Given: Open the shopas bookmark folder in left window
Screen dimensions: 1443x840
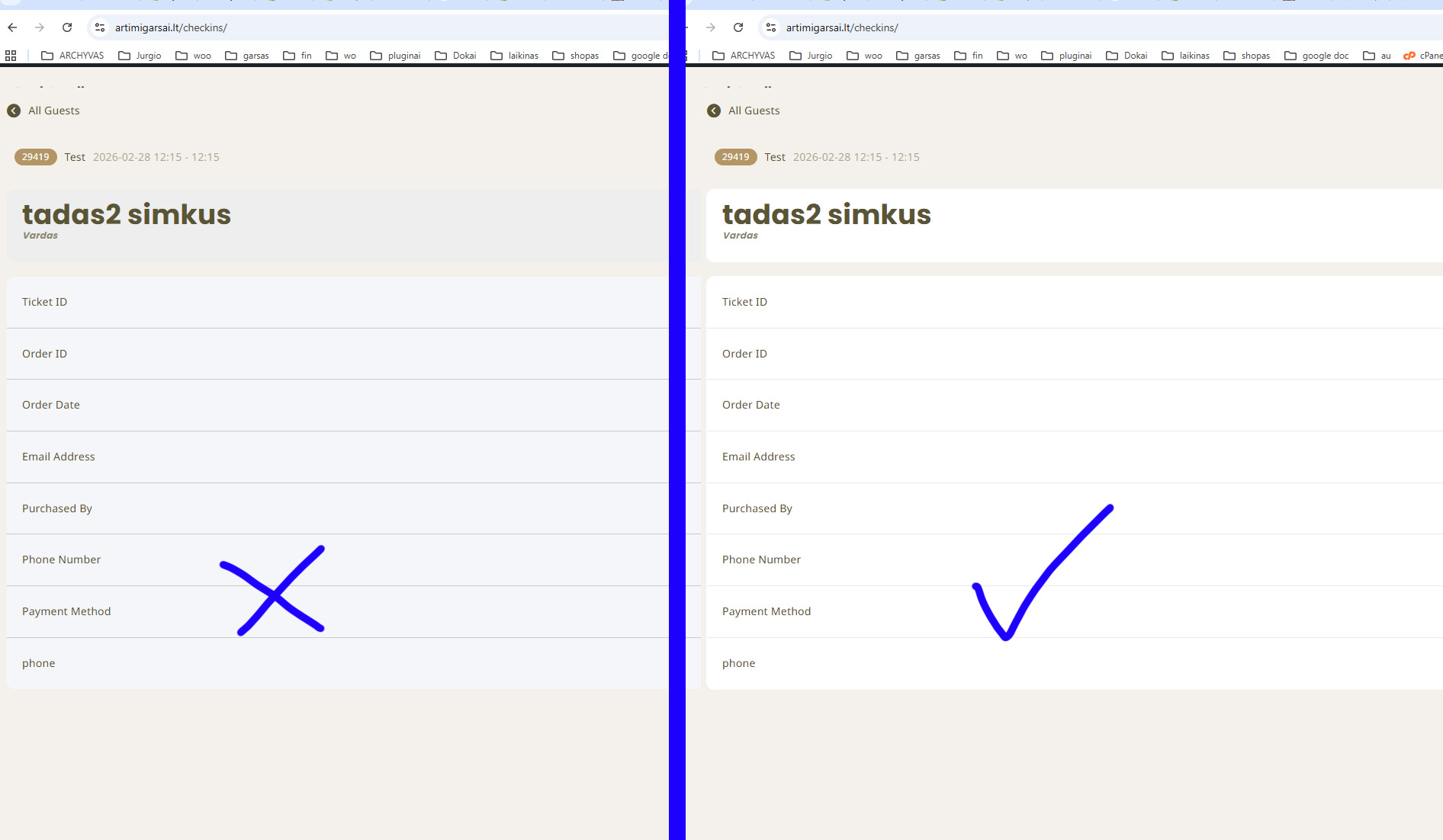Looking at the screenshot, I should click(x=576, y=56).
